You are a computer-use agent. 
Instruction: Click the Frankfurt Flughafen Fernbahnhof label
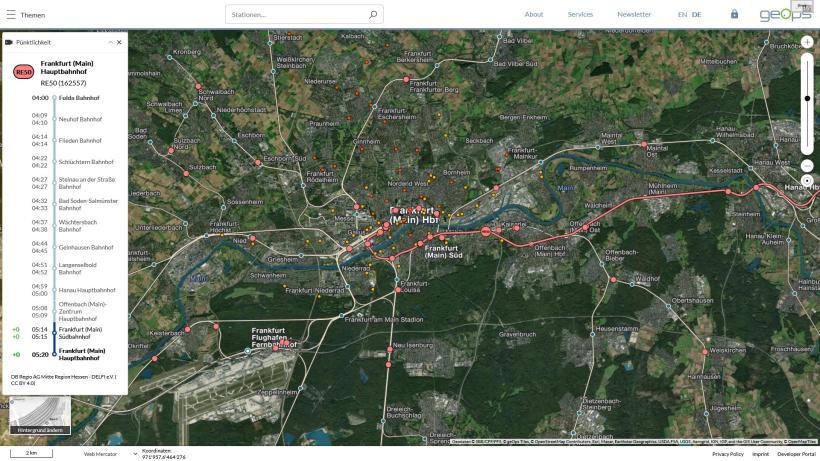(274, 337)
